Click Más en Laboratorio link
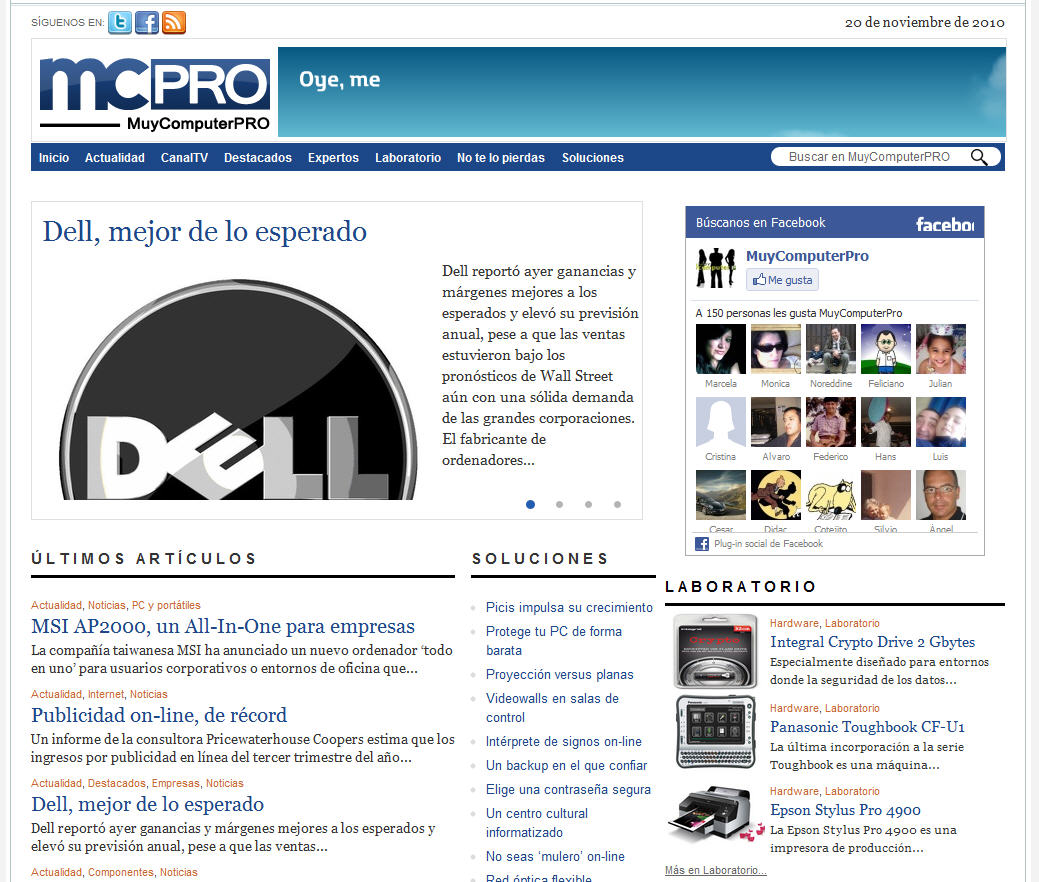This screenshot has height=882, width=1039. pyautogui.click(x=716, y=870)
